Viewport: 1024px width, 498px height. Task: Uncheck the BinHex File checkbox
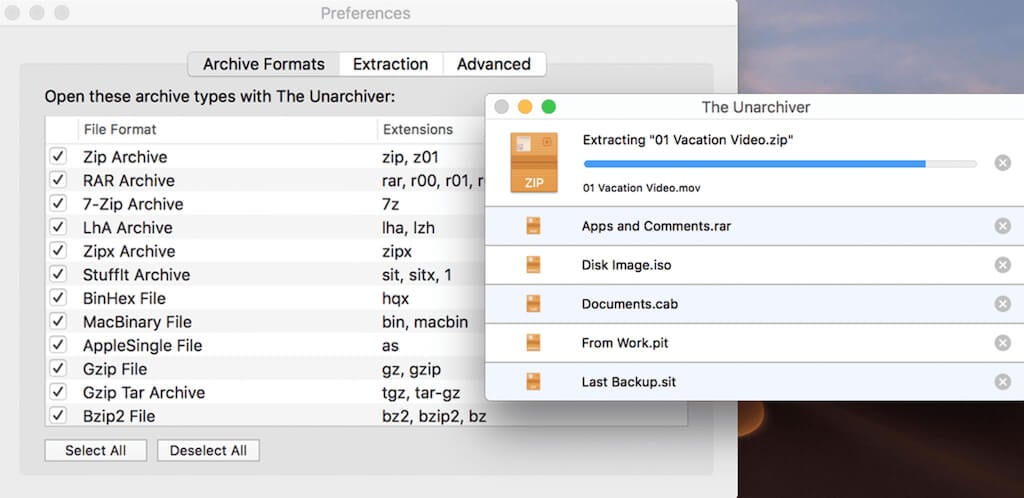pos(58,297)
